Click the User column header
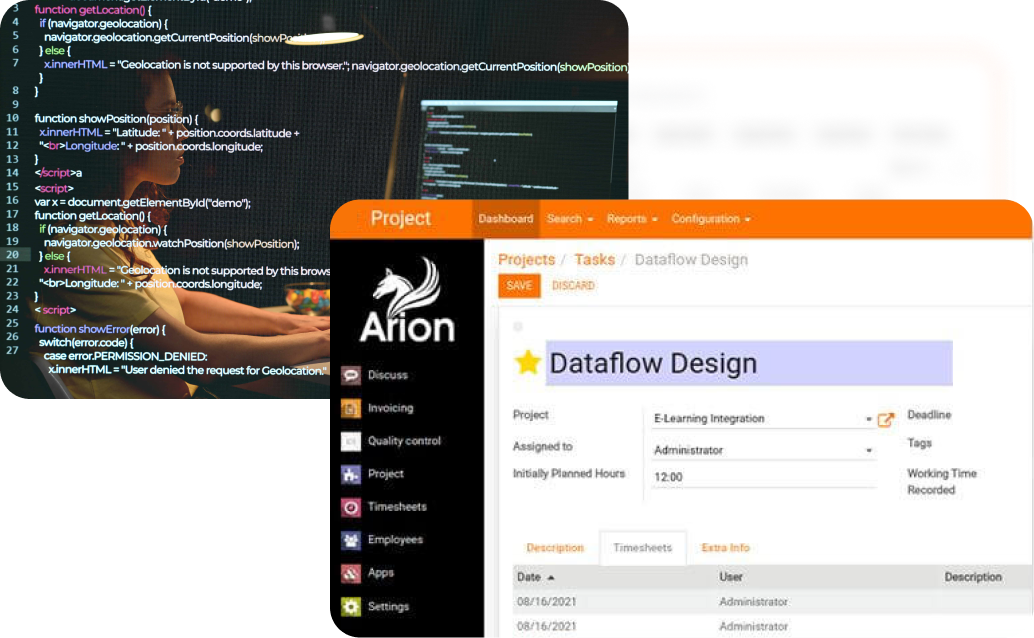Screen dimensions: 1034x638 731,577
